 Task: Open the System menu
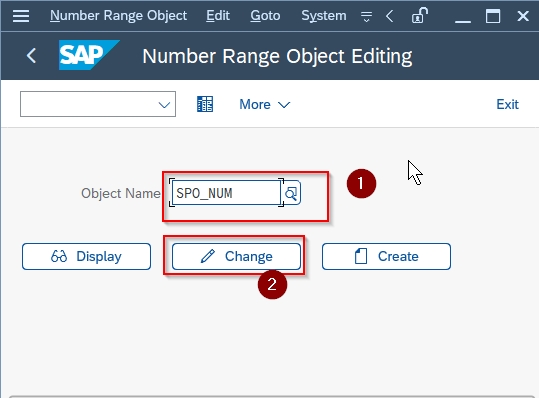(x=324, y=16)
